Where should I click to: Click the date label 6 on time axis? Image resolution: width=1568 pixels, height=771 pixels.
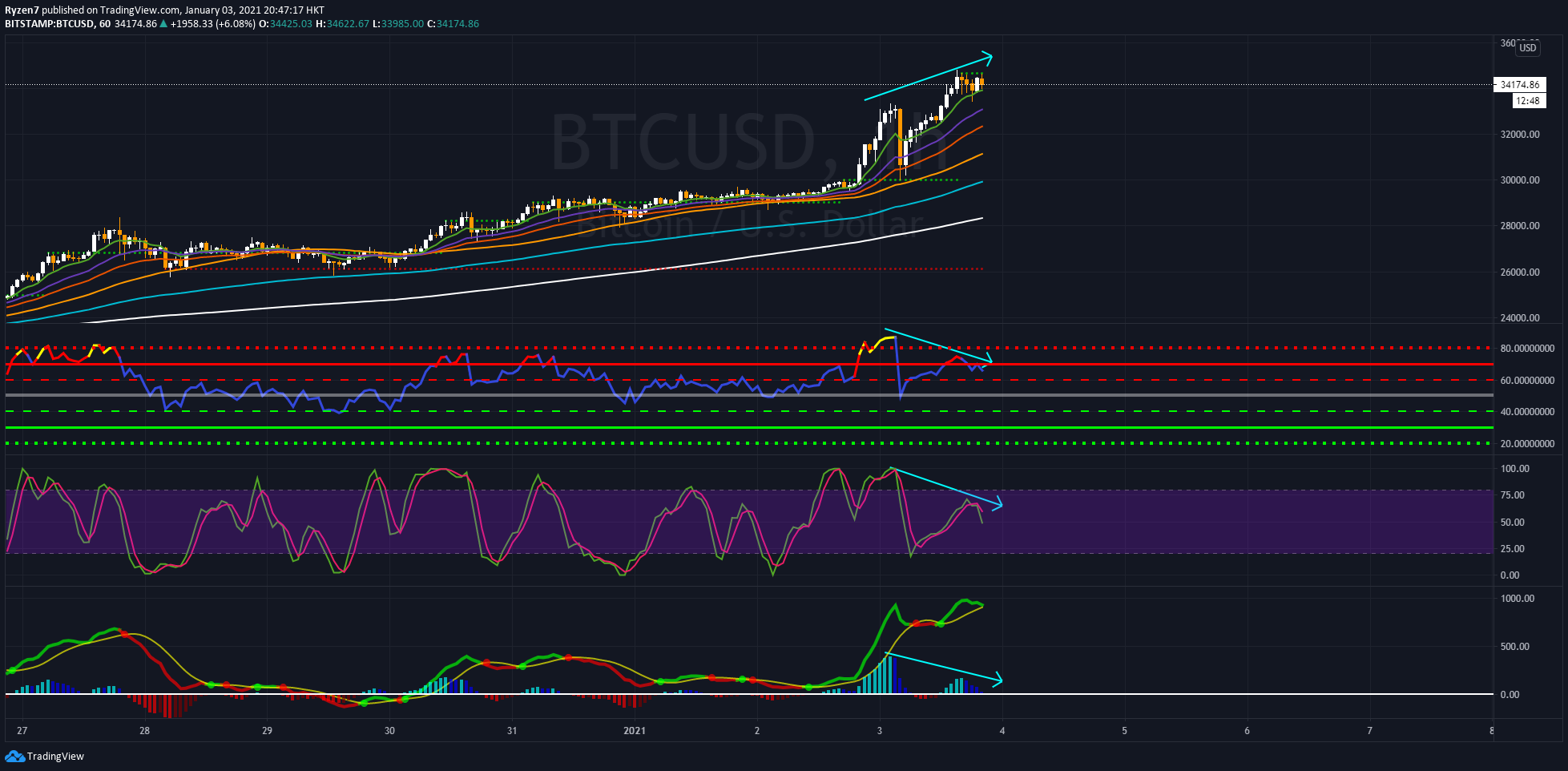tap(1247, 731)
